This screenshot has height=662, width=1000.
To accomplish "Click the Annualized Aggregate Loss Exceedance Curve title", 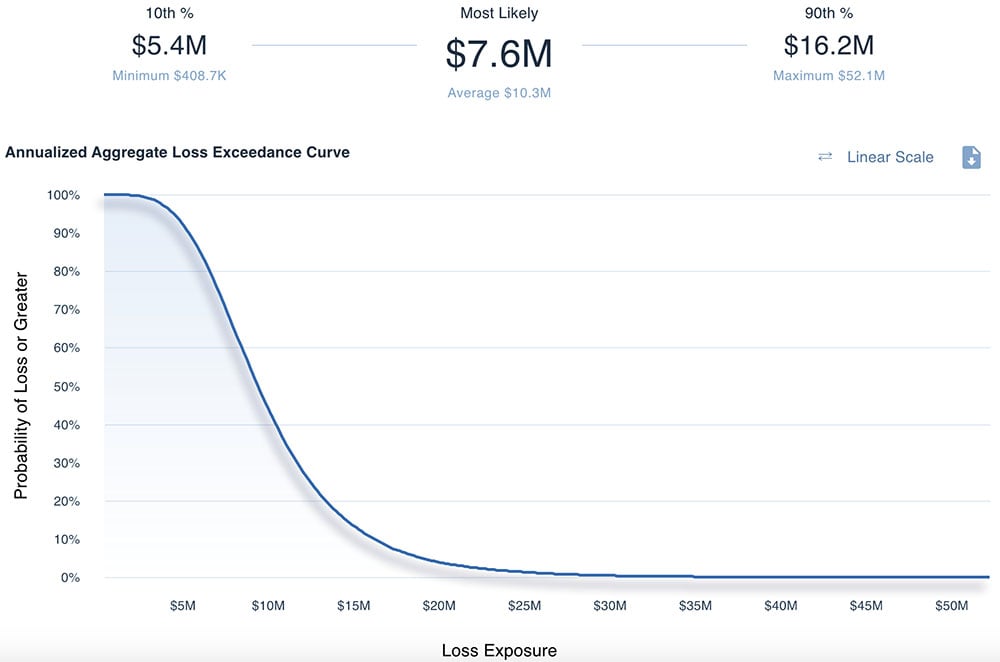I will coord(177,152).
